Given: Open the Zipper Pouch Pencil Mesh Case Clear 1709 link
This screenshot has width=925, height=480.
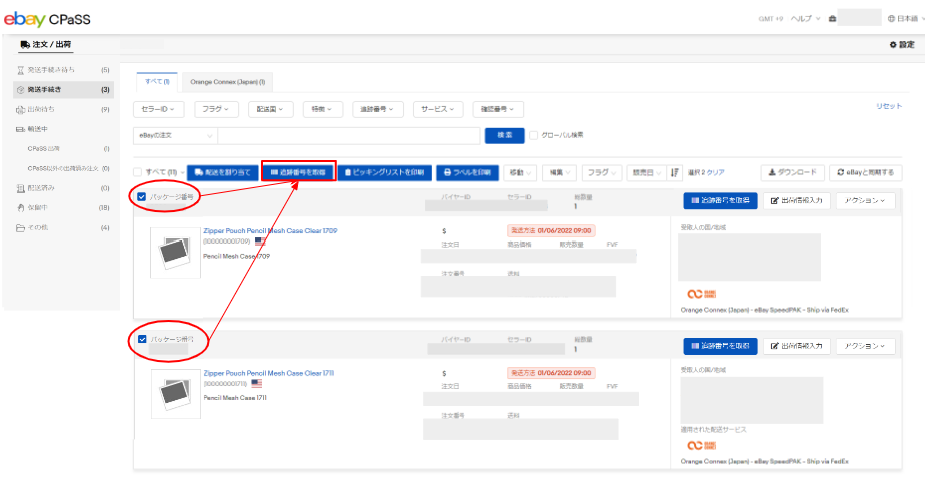Looking at the screenshot, I should pyautogui.click(x=270, y=231).
